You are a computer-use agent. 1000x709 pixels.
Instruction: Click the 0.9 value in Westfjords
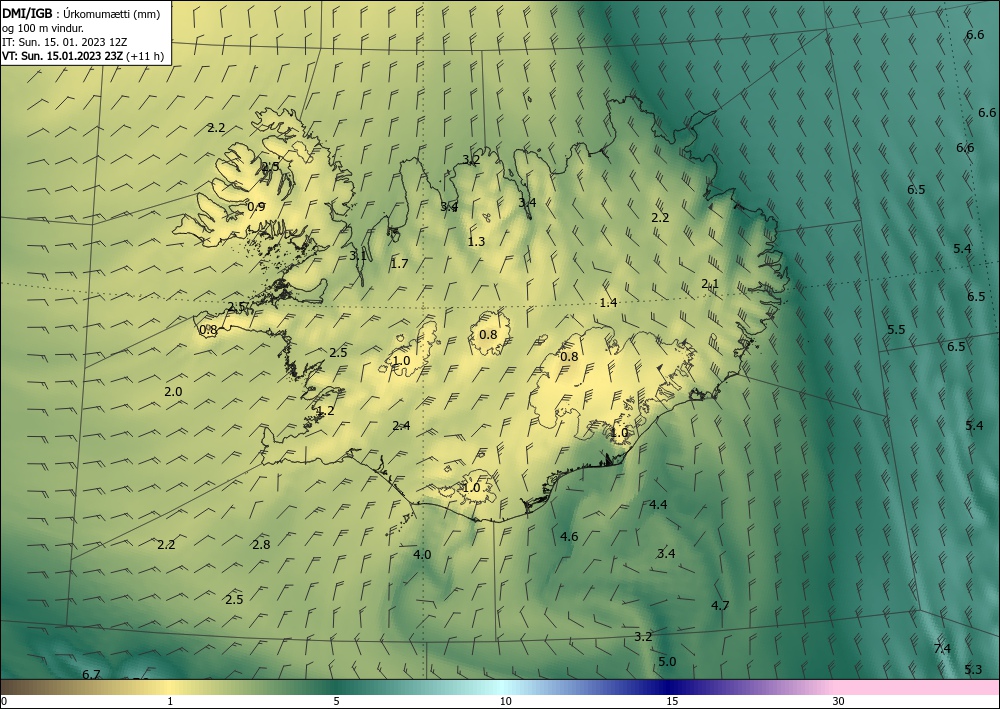[256, 207]
